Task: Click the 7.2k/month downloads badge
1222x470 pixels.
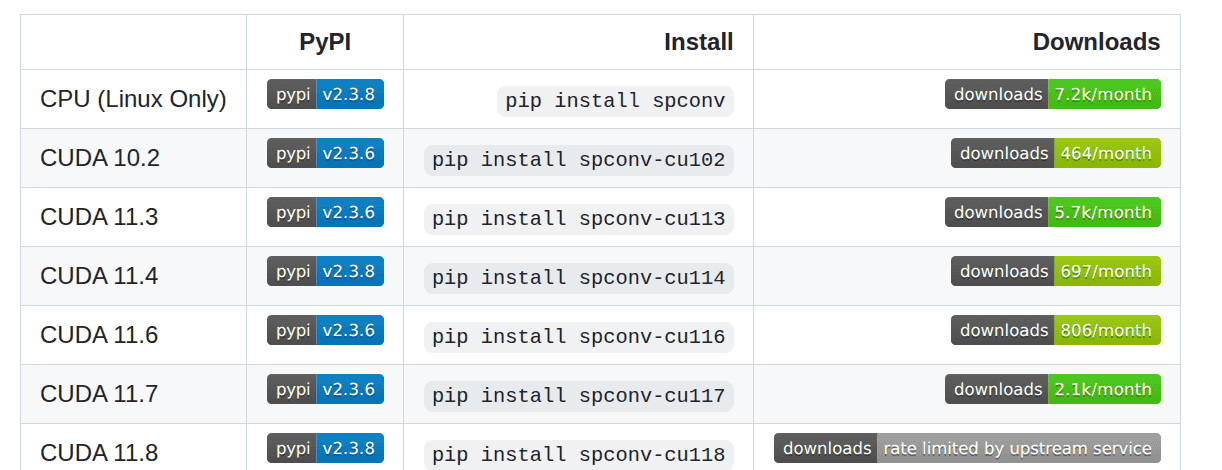Action: (1052, 95)
